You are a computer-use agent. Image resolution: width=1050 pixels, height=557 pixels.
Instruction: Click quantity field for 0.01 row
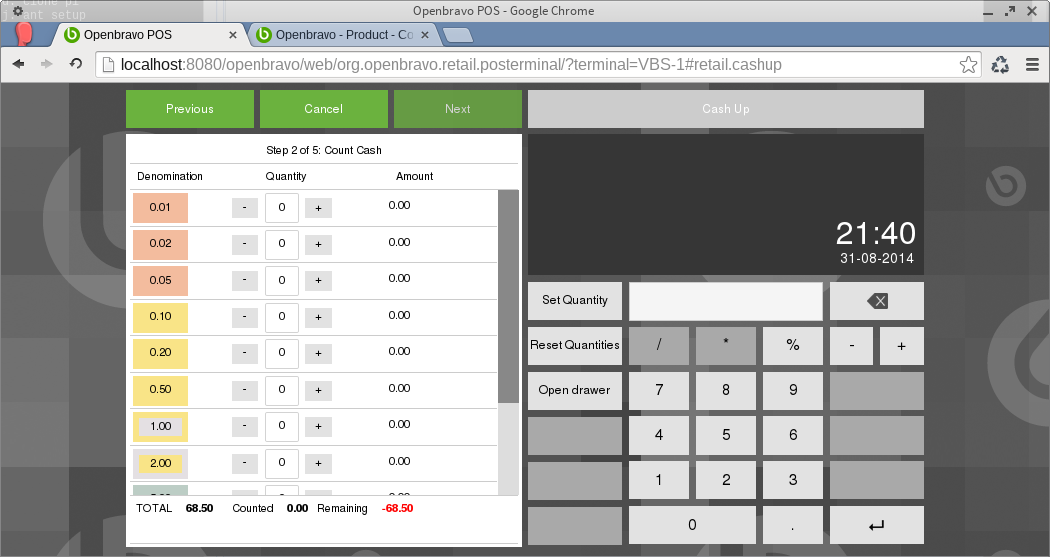click(x=282, y=208)
